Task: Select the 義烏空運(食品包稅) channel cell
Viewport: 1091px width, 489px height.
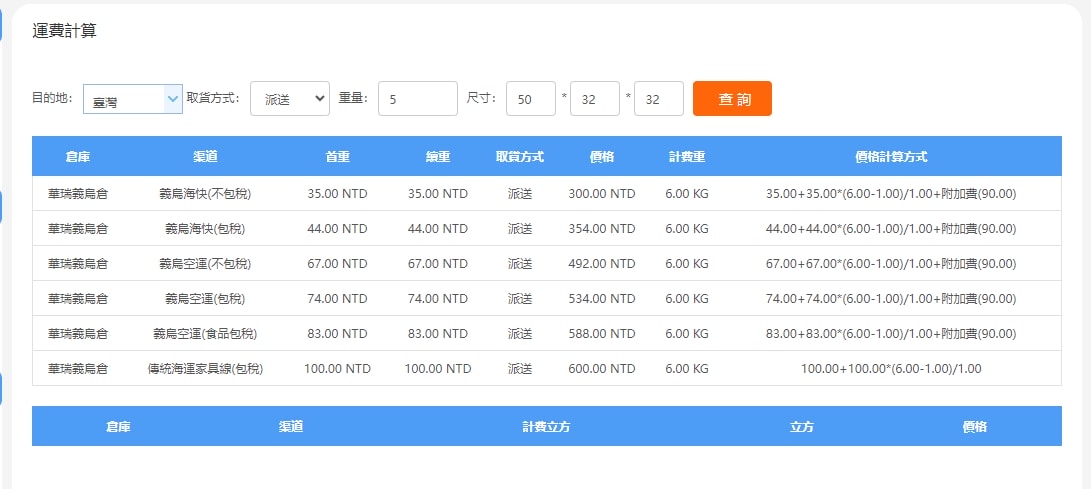Action: click(205, 334)
